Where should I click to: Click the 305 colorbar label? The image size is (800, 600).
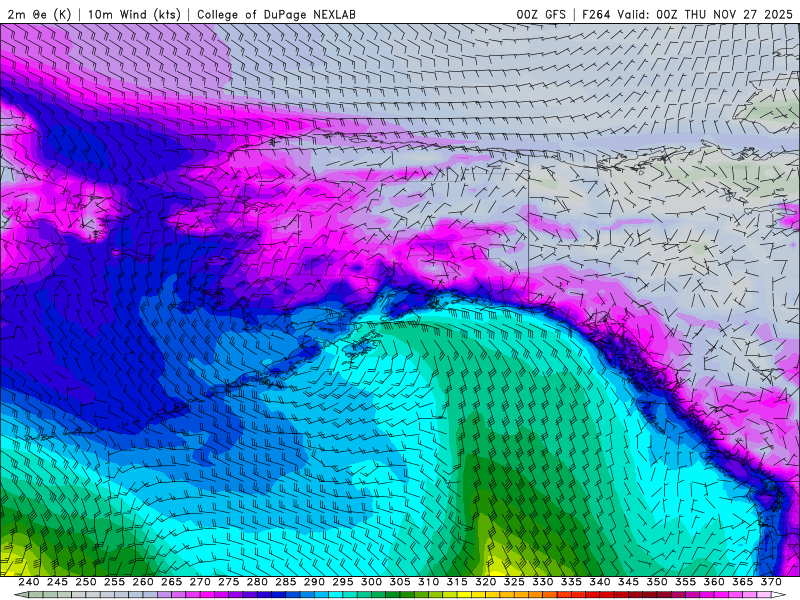point(400,582)
